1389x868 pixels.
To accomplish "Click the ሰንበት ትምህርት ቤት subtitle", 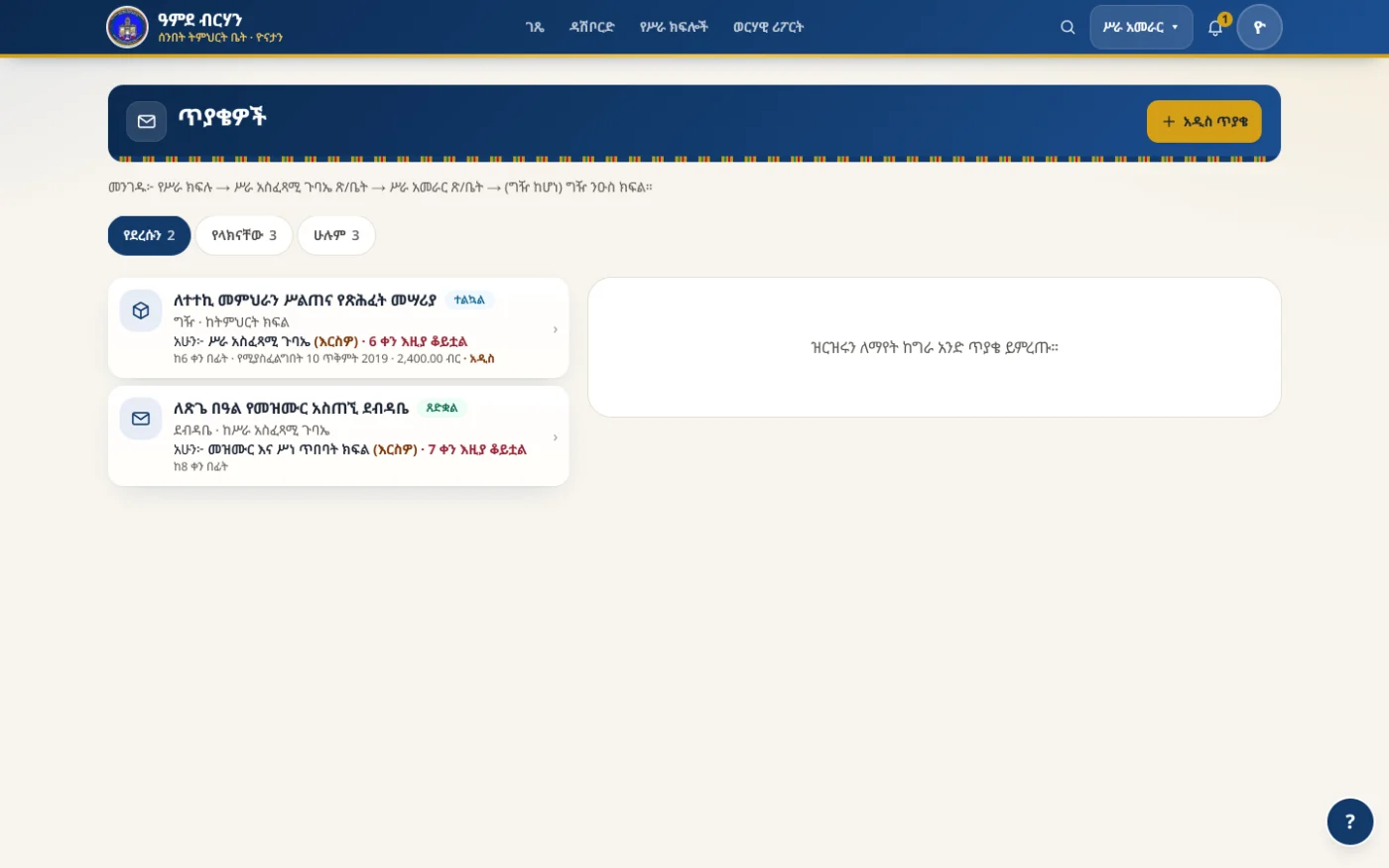I will click(x=220, y=38).
